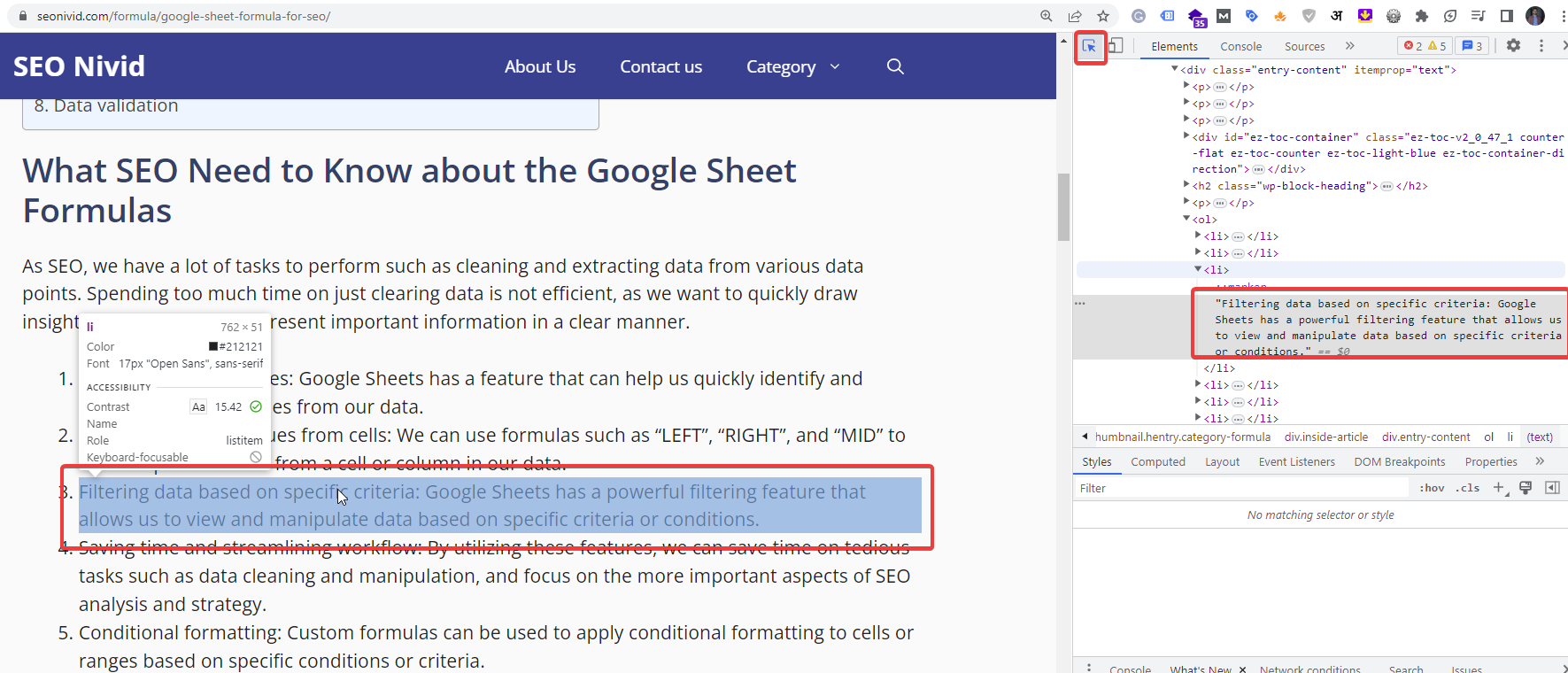Open the Chrome profile avatar
1568x673 pixels.
tap(1535, 16)
